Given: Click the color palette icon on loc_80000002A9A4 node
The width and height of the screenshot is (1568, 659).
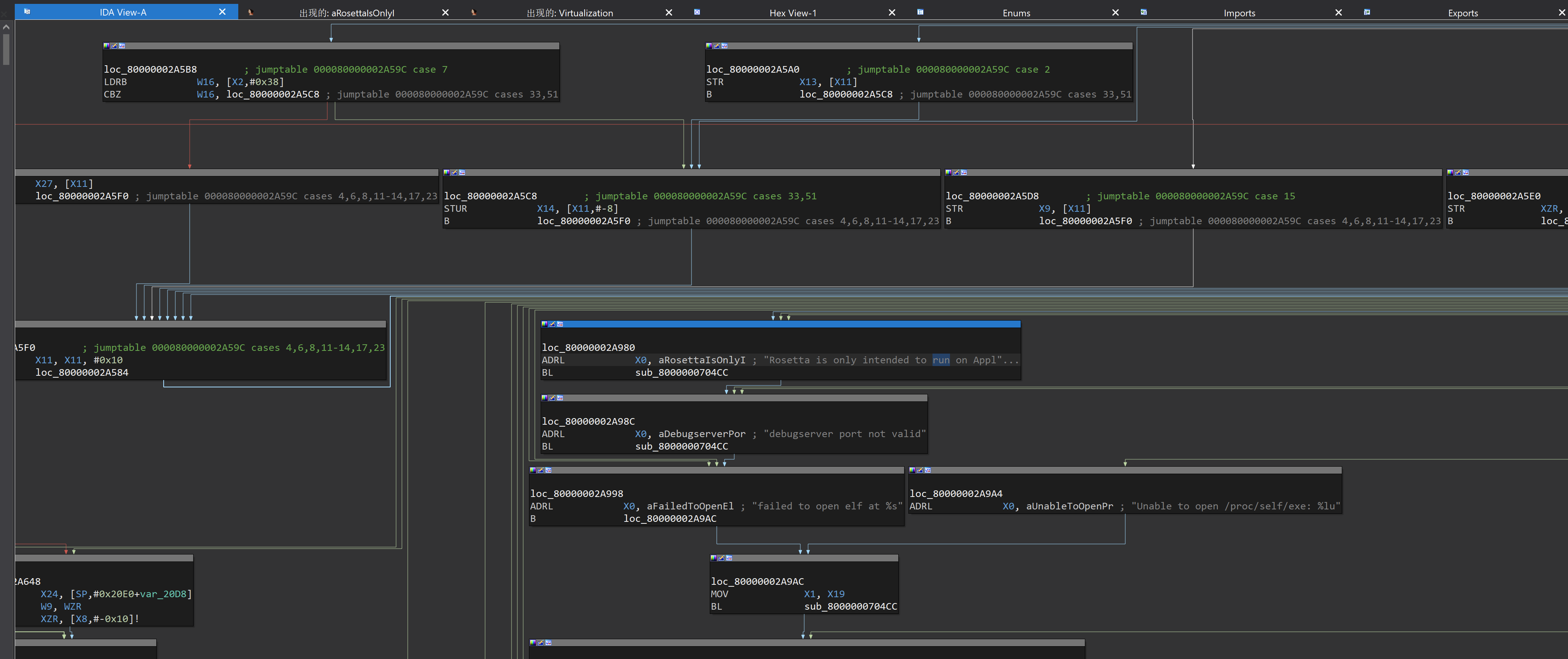Looking at the screenshot, I should 912,471.
